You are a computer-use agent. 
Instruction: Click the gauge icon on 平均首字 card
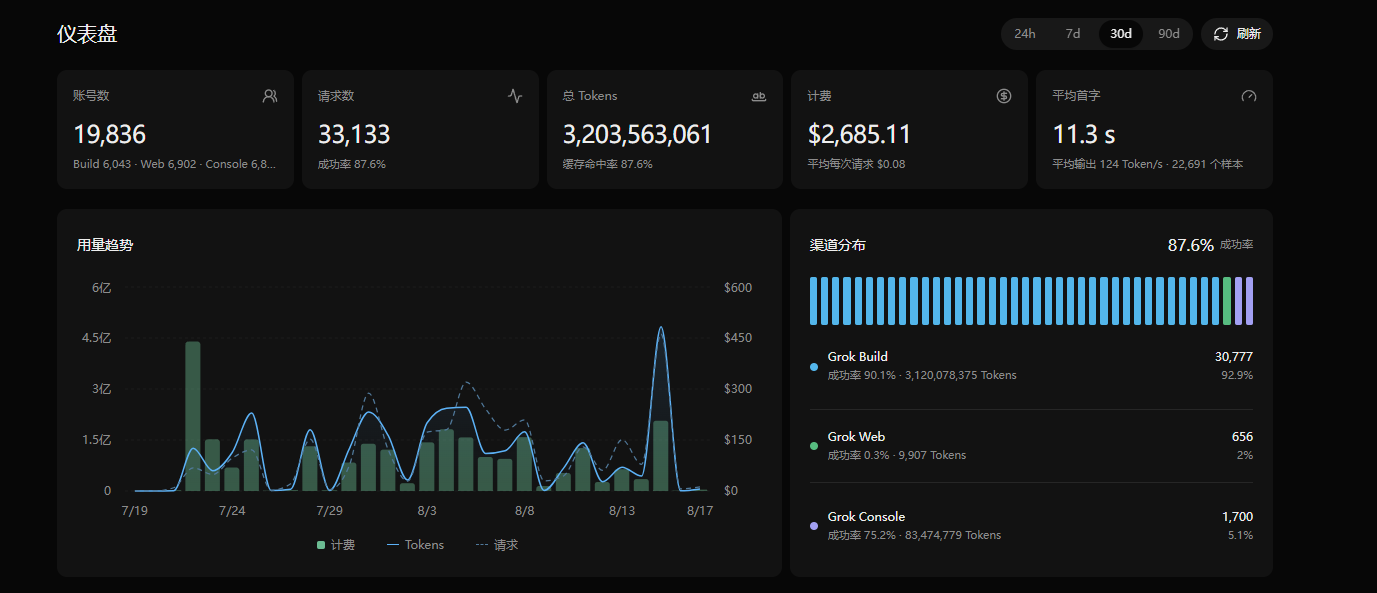pyautogui.click(x=1249, y=96)
